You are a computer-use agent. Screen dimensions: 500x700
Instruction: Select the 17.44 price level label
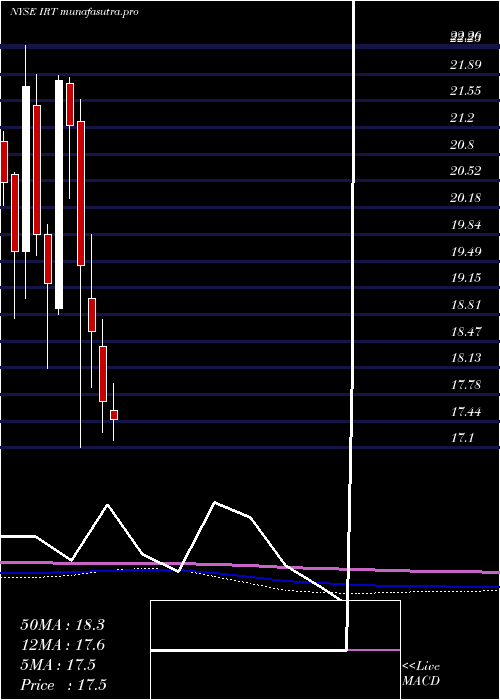tap(465, 412)
